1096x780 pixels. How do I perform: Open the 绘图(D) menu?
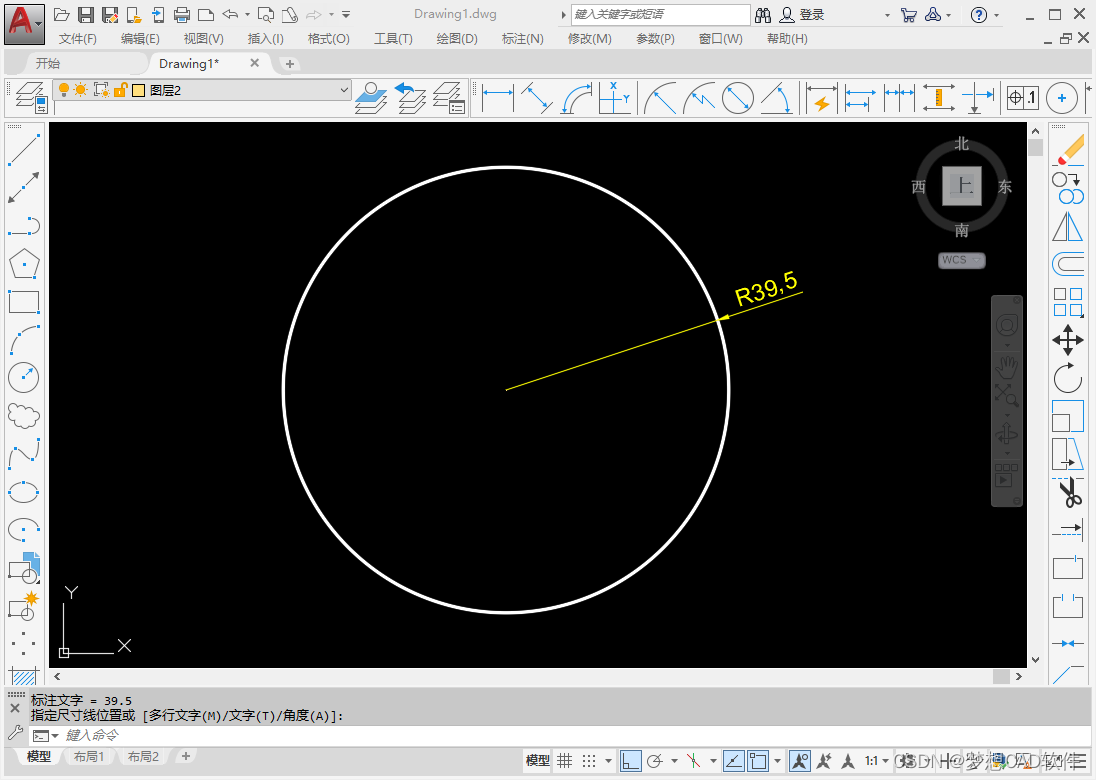coord(457,38)
